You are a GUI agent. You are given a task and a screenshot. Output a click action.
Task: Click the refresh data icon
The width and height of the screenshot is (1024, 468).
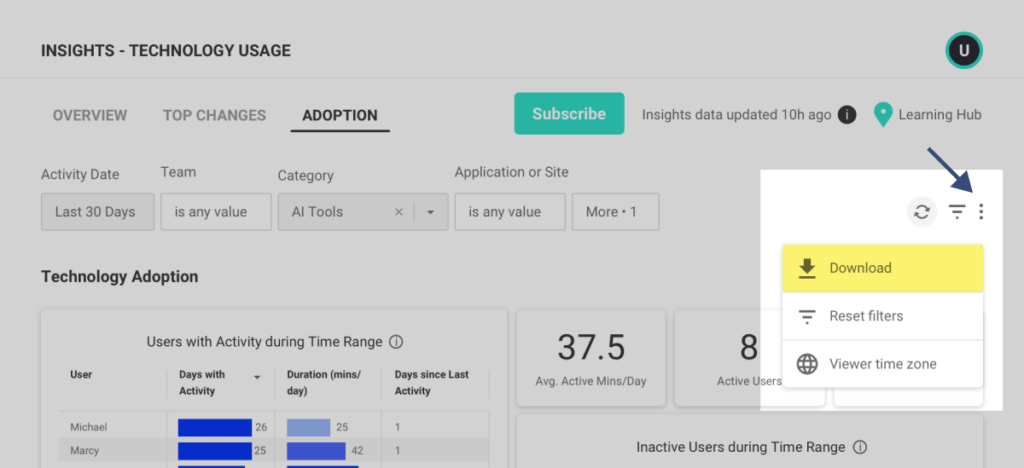[922, 212]
